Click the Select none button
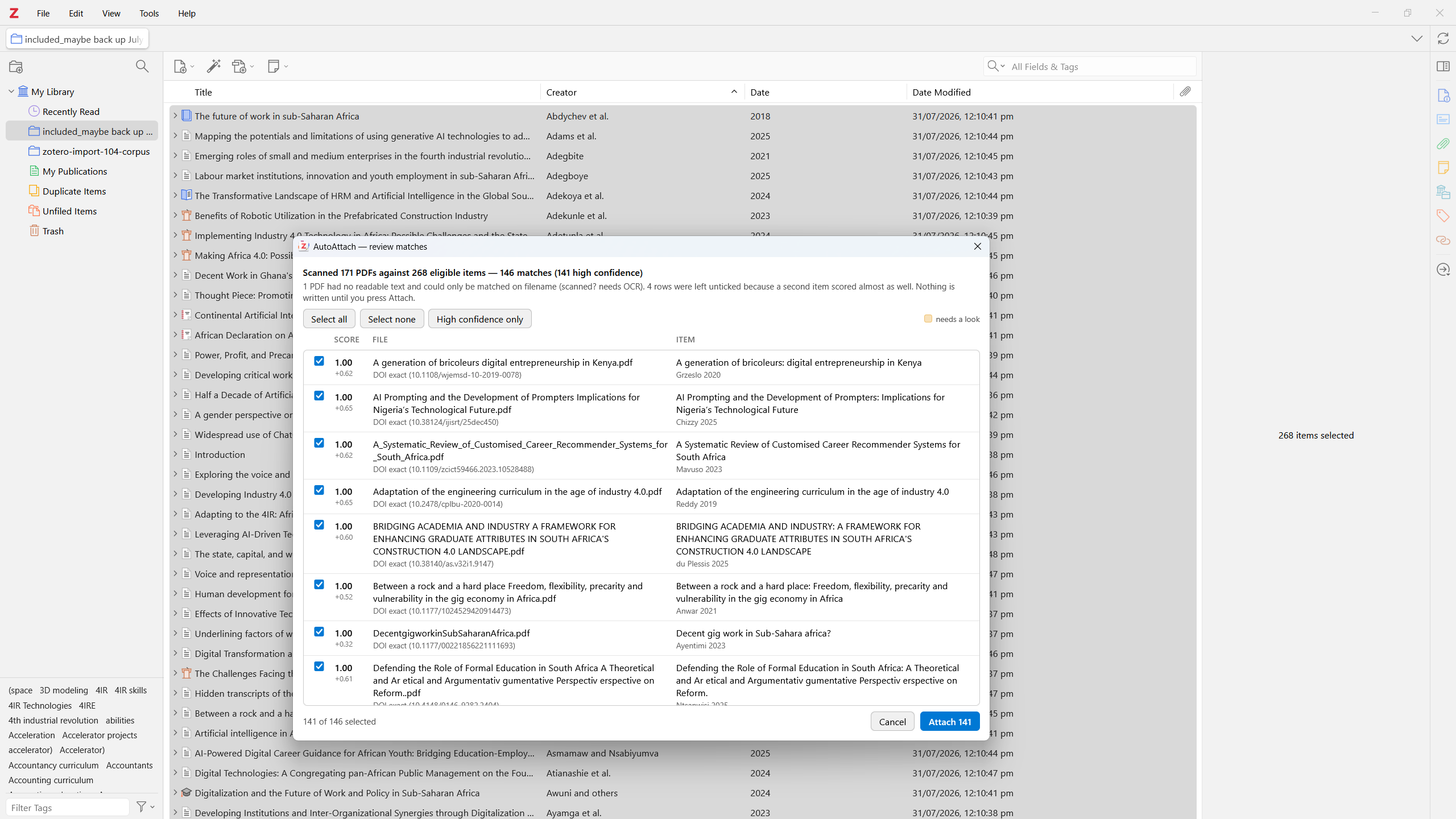 (391, 319)
